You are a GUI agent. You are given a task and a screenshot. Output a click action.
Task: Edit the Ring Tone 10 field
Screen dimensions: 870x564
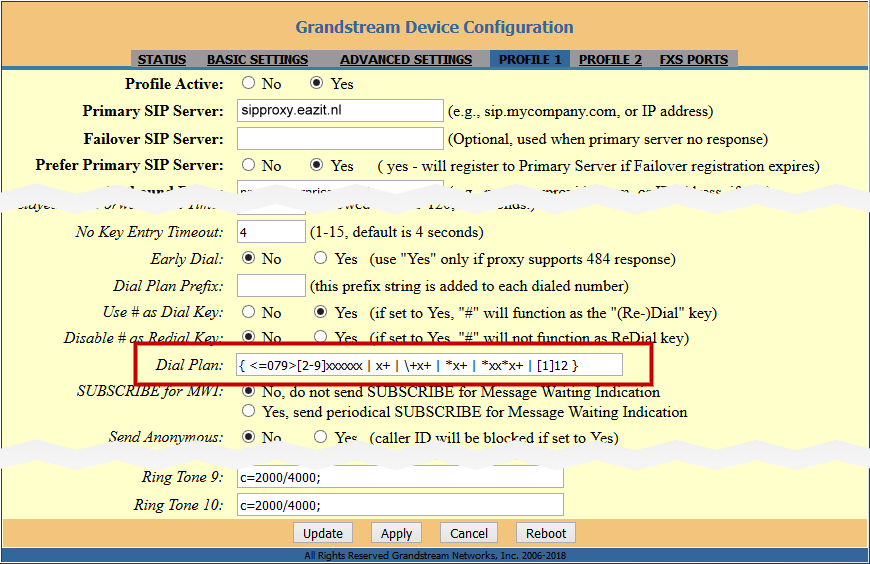point(400,505)
